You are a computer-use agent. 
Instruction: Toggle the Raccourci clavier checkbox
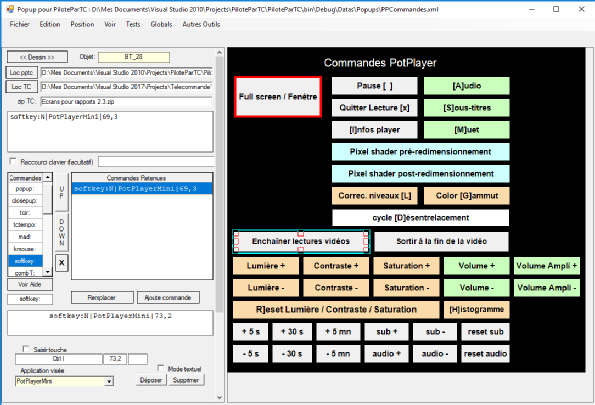coord(13,162)
